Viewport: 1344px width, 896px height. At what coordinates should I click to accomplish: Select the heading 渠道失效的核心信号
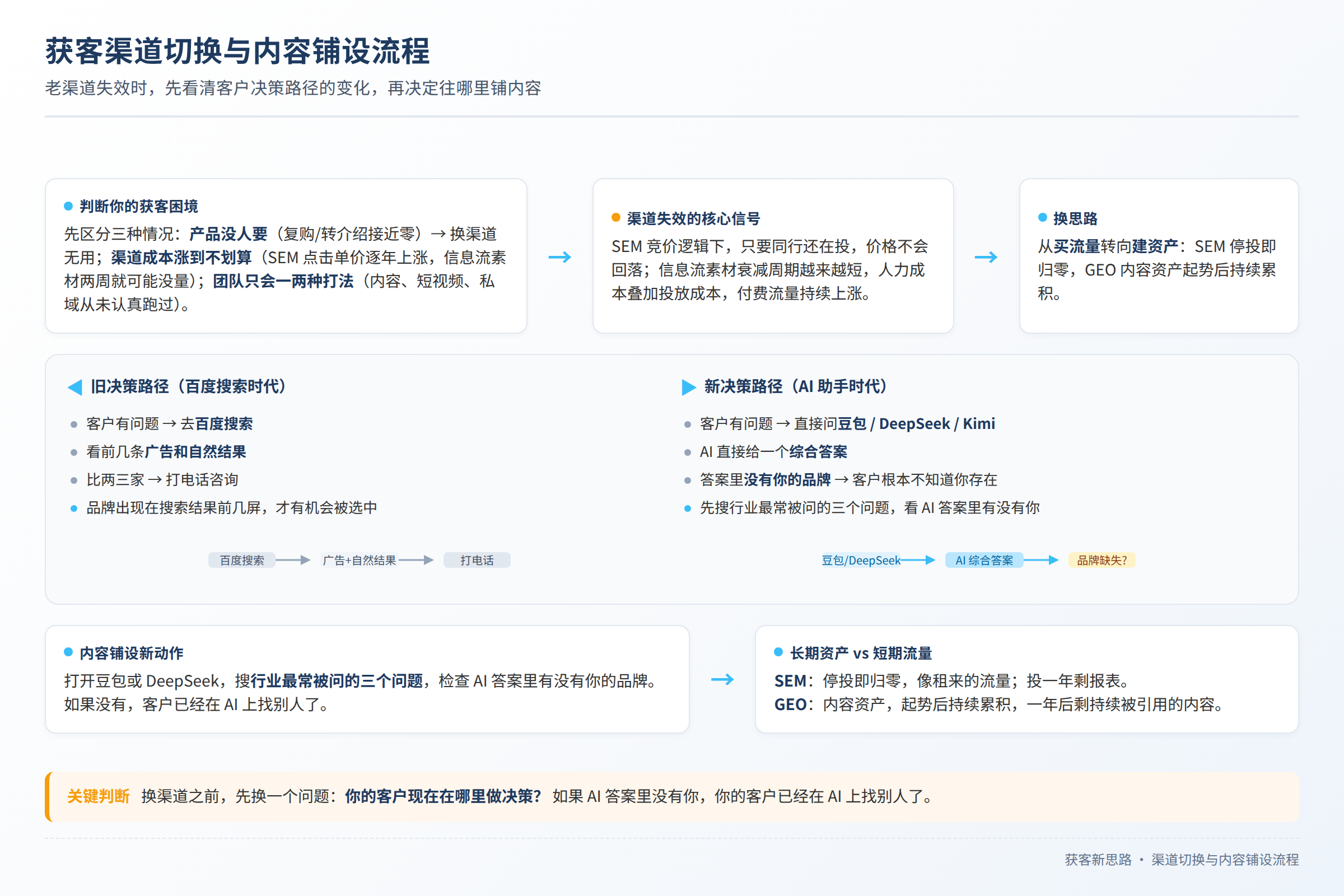click(694, 218)
